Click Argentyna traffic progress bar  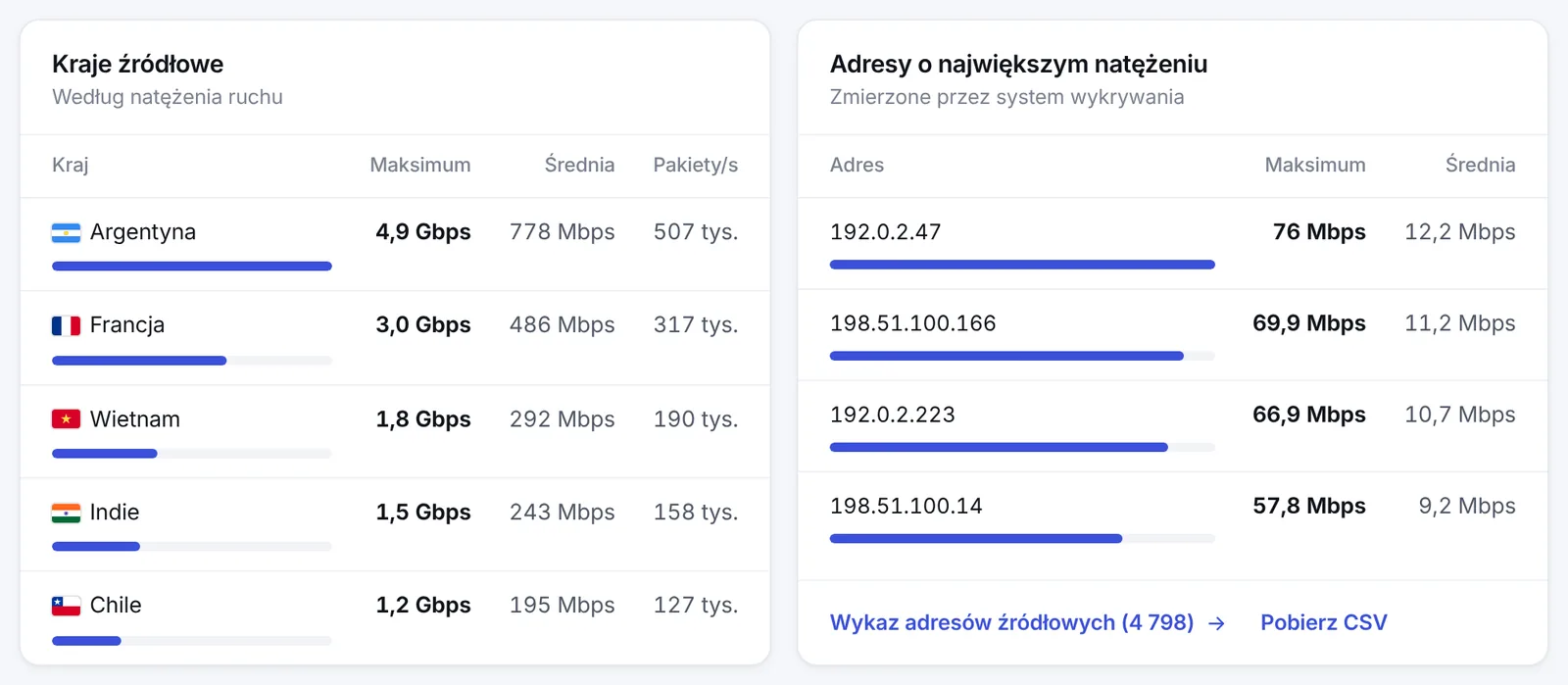point(192,267)
